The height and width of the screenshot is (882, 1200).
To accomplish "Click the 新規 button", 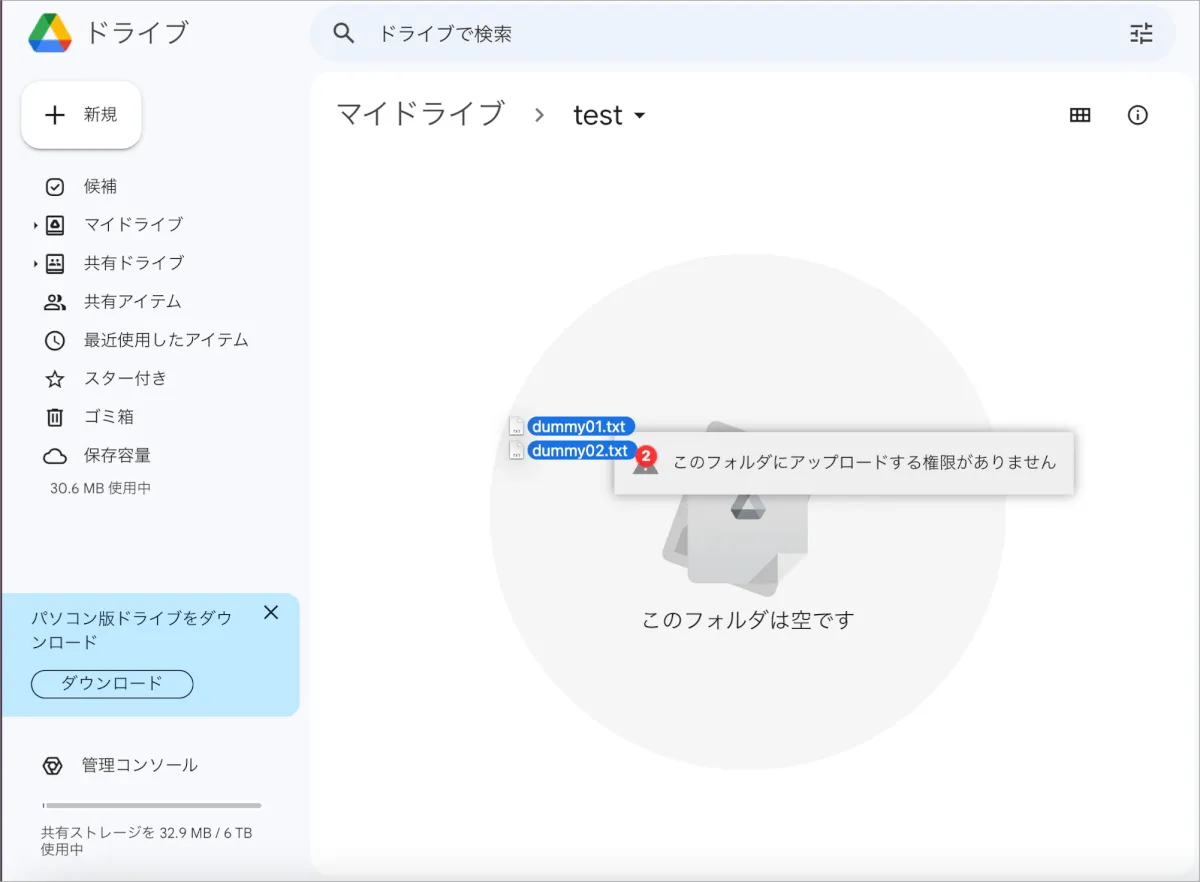I will coord(82,115).
